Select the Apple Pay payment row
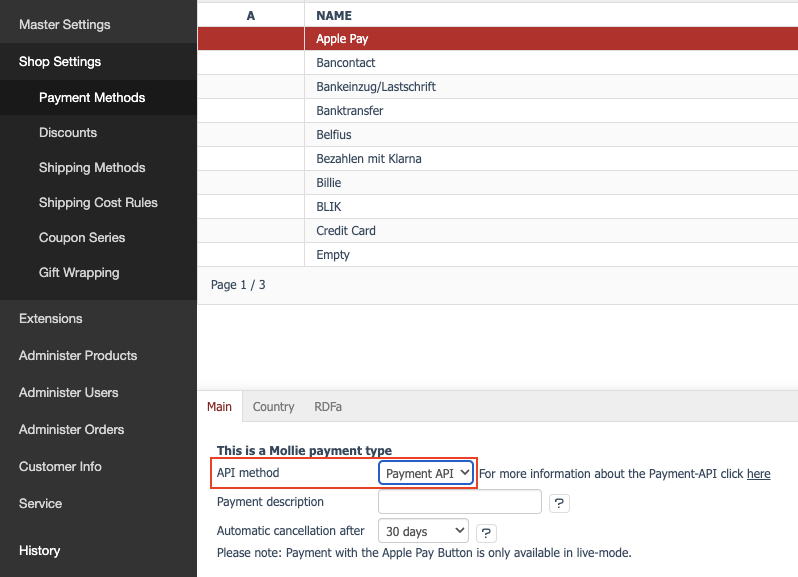The height and width of the screenshot is (577, 798). click(498, 39)
